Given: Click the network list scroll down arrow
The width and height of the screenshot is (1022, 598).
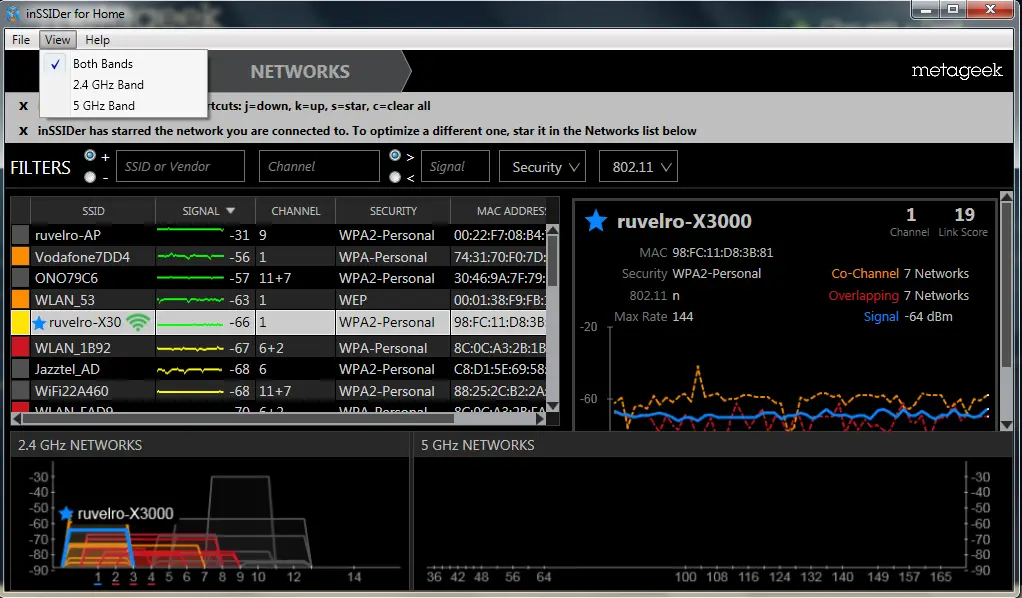Looking at the screenshot, I should (553, 406).
